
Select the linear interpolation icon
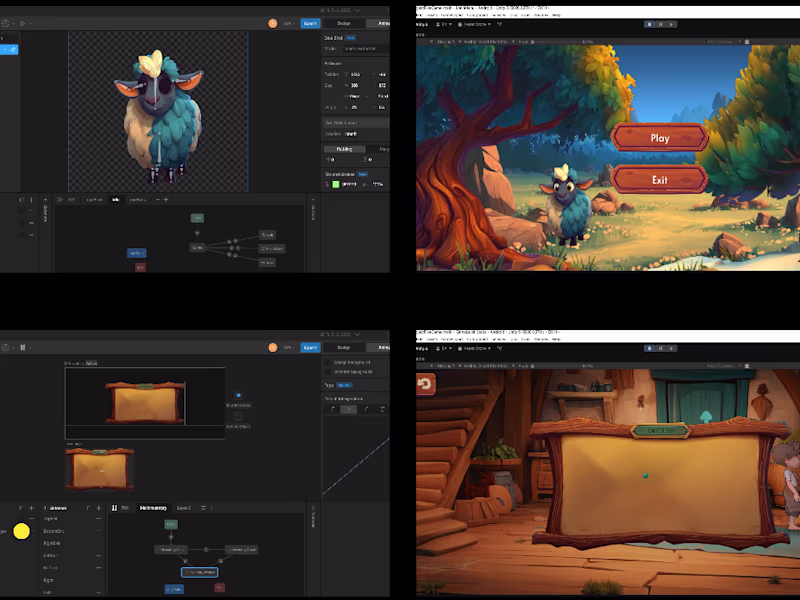tap(349, 409)
